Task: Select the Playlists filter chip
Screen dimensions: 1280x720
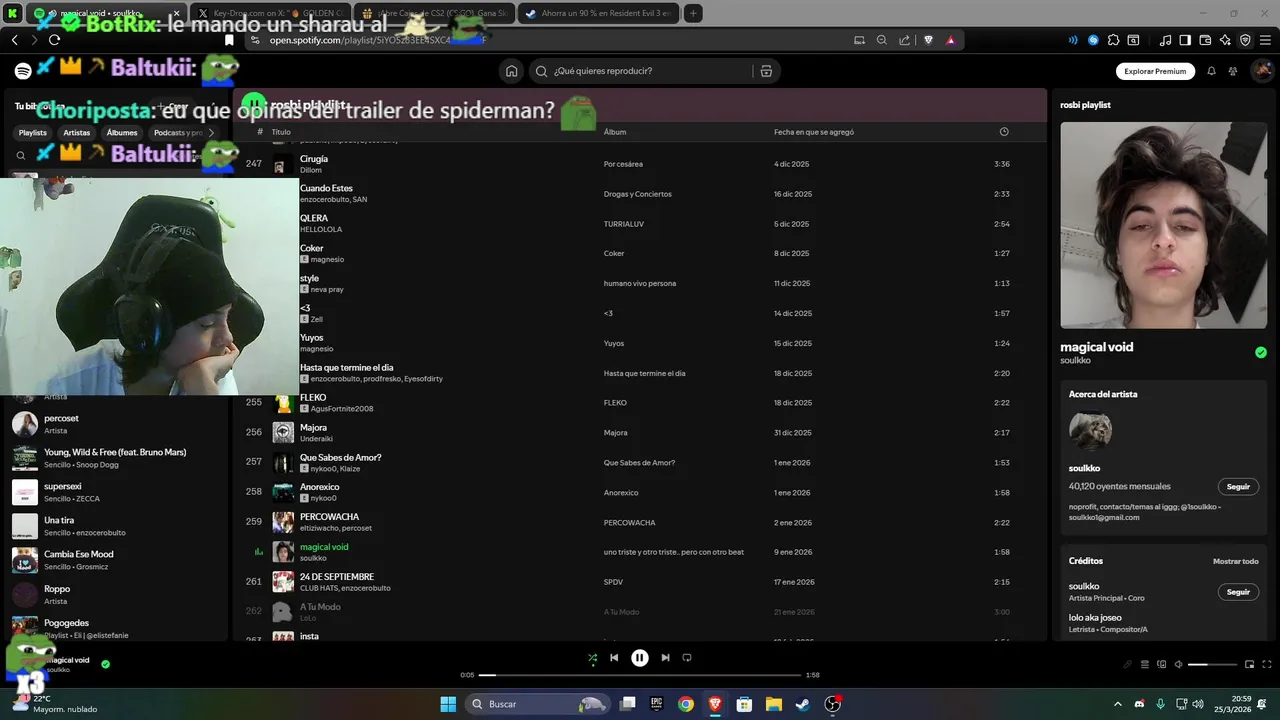Action: [33, 132]
